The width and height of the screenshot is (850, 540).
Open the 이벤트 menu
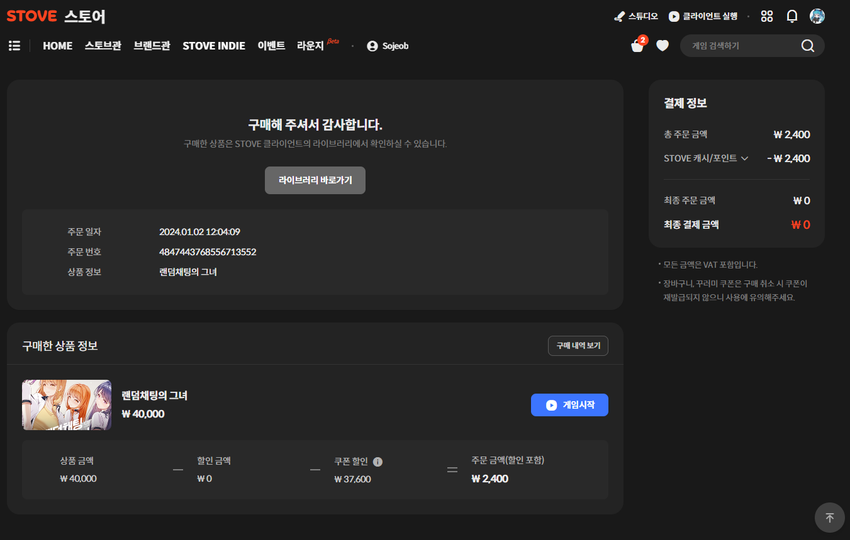pyautogui.click(x=271, y=46)
